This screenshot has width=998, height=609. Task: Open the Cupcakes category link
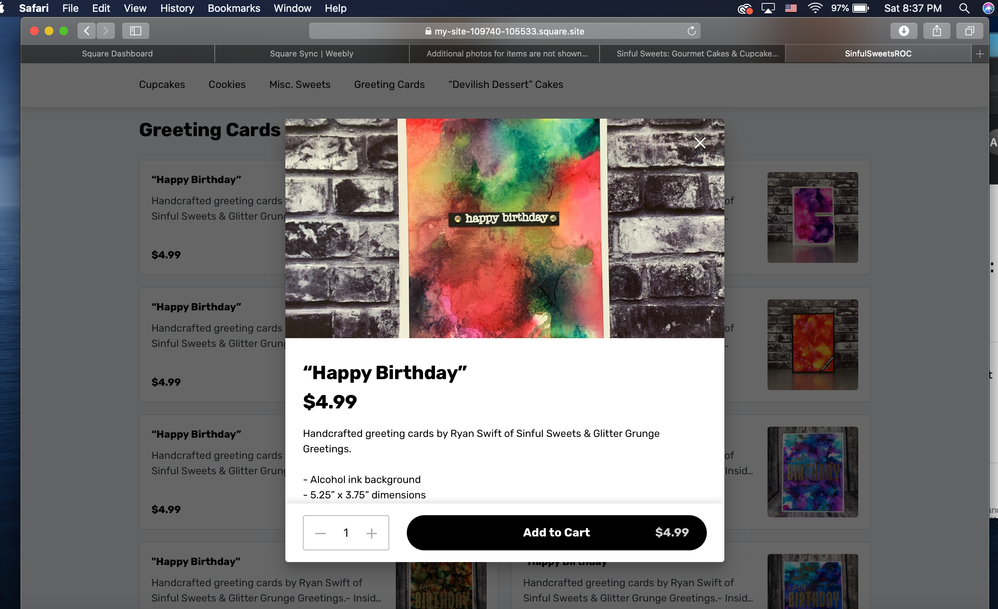point(161,85)
